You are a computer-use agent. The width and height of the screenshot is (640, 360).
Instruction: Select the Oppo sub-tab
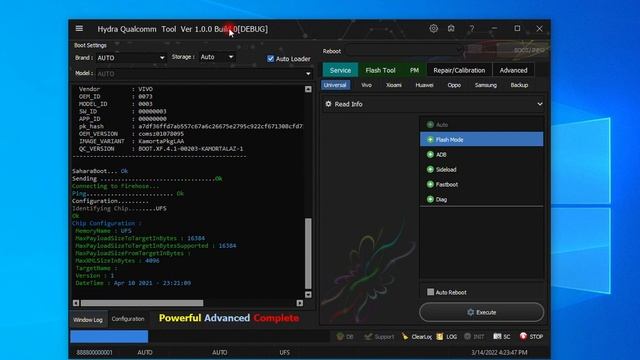pyautogui.click(x=454, y=85)
